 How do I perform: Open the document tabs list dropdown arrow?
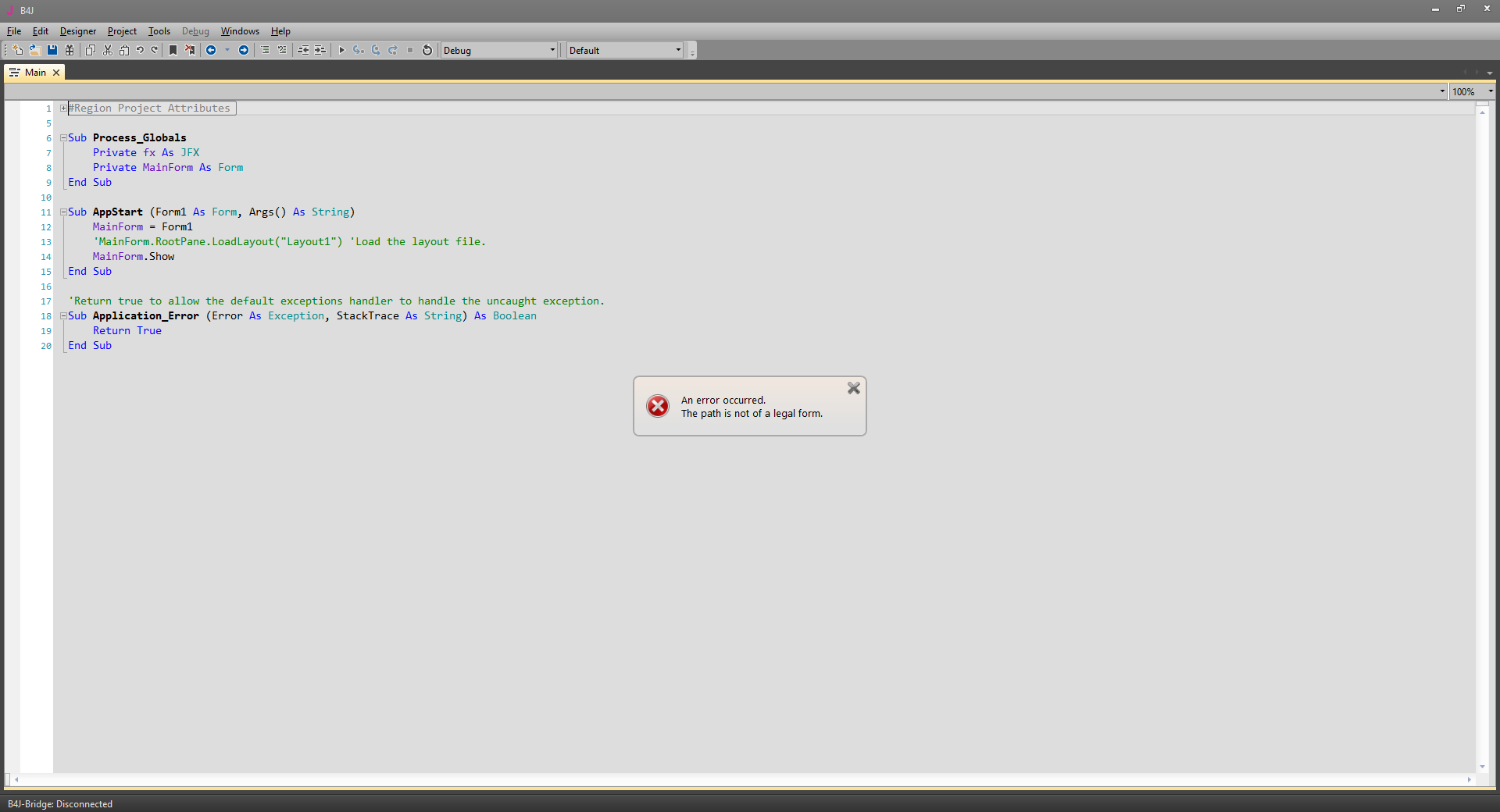(x=1490, y=73)
